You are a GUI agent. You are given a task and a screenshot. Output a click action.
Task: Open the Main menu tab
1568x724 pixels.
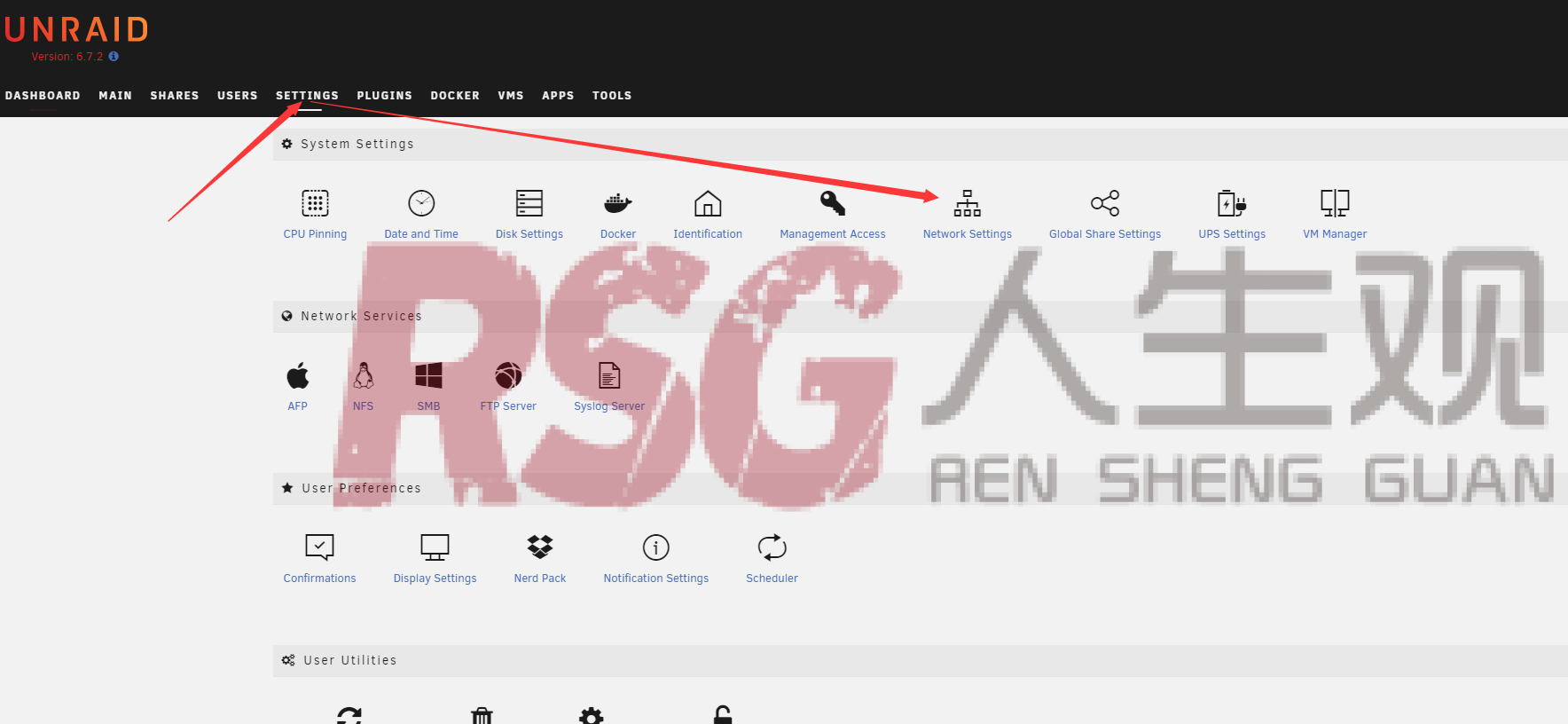point(115,96)
